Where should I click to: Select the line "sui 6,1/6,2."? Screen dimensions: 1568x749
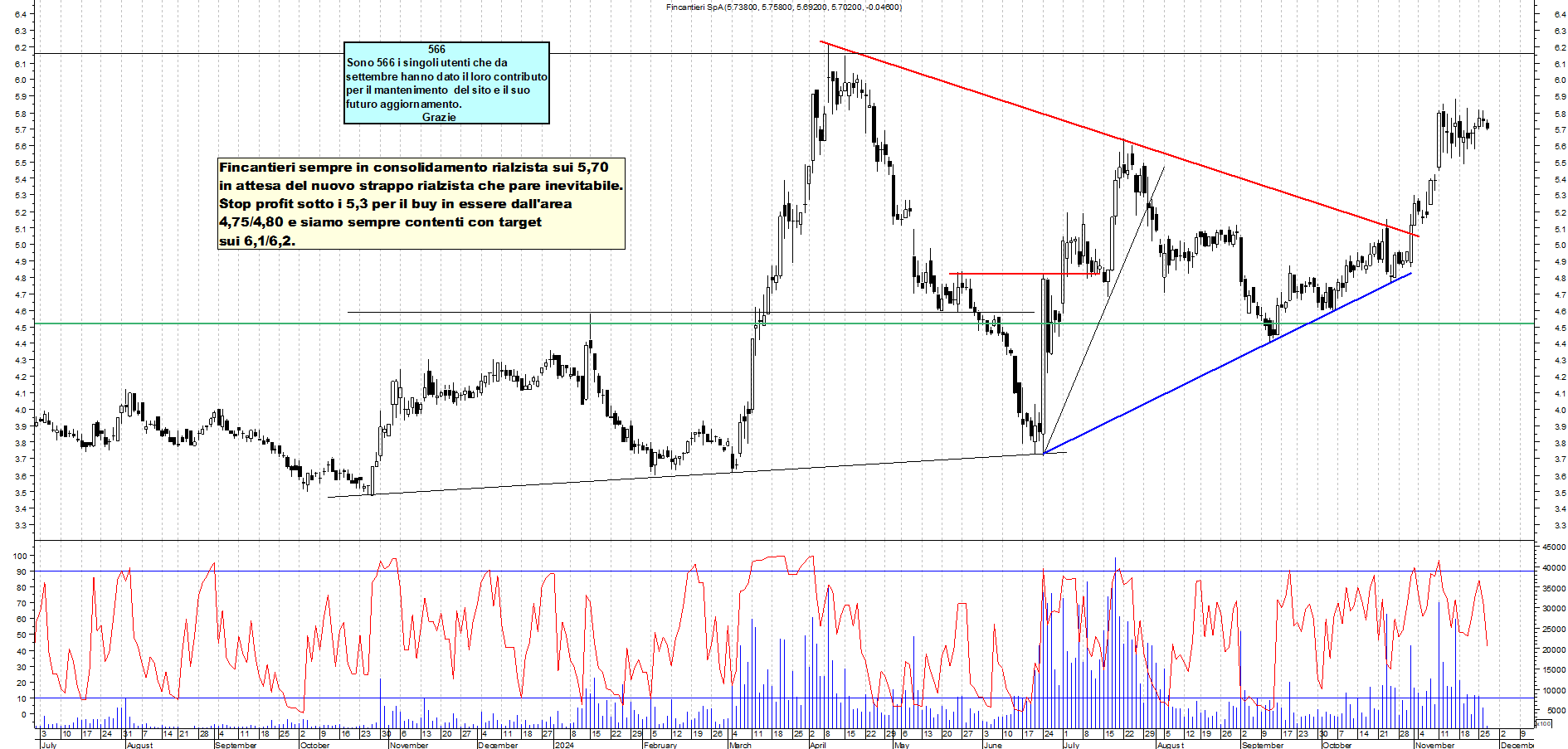point(257,241)
